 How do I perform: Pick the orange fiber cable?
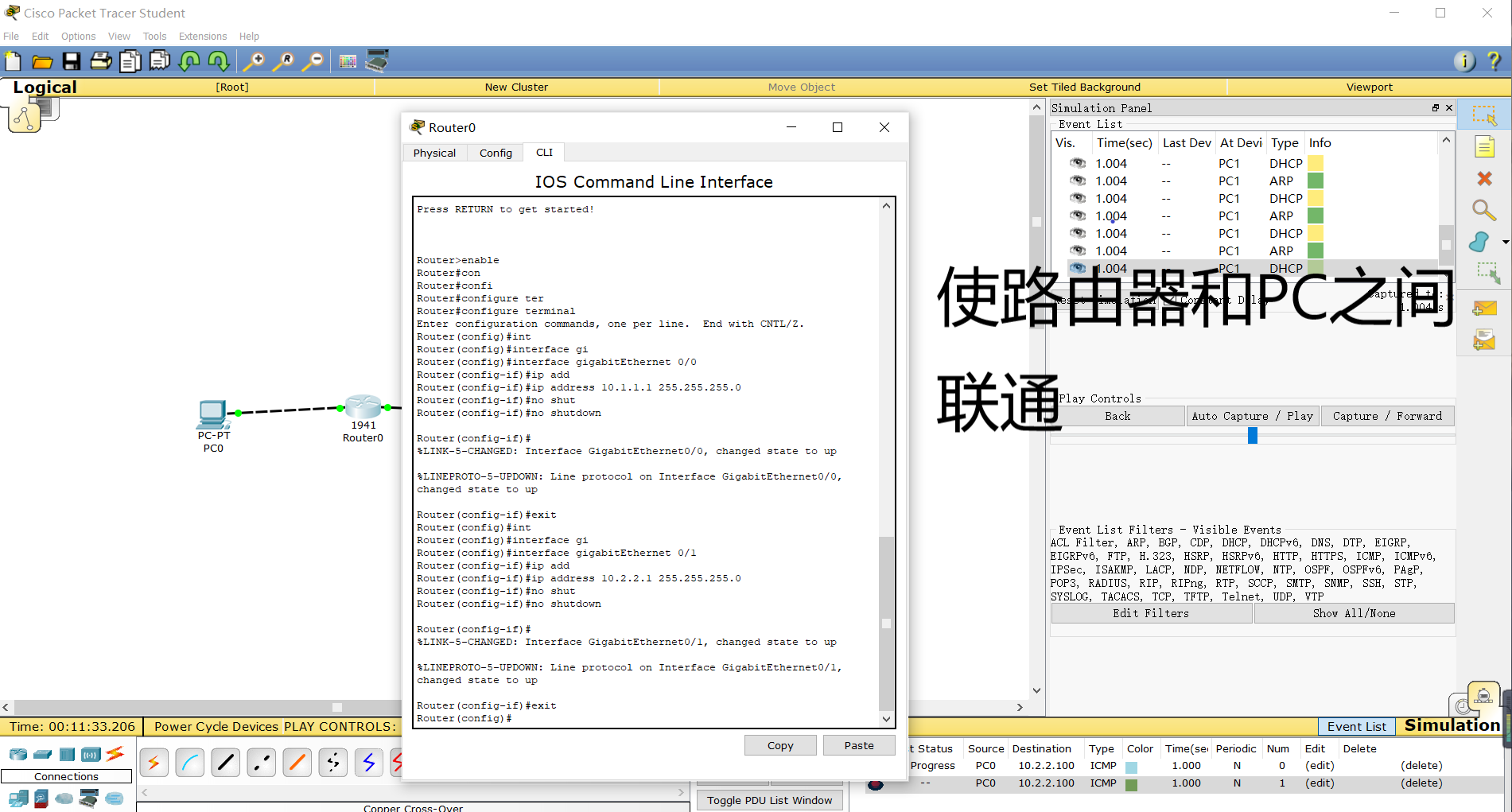297,763
